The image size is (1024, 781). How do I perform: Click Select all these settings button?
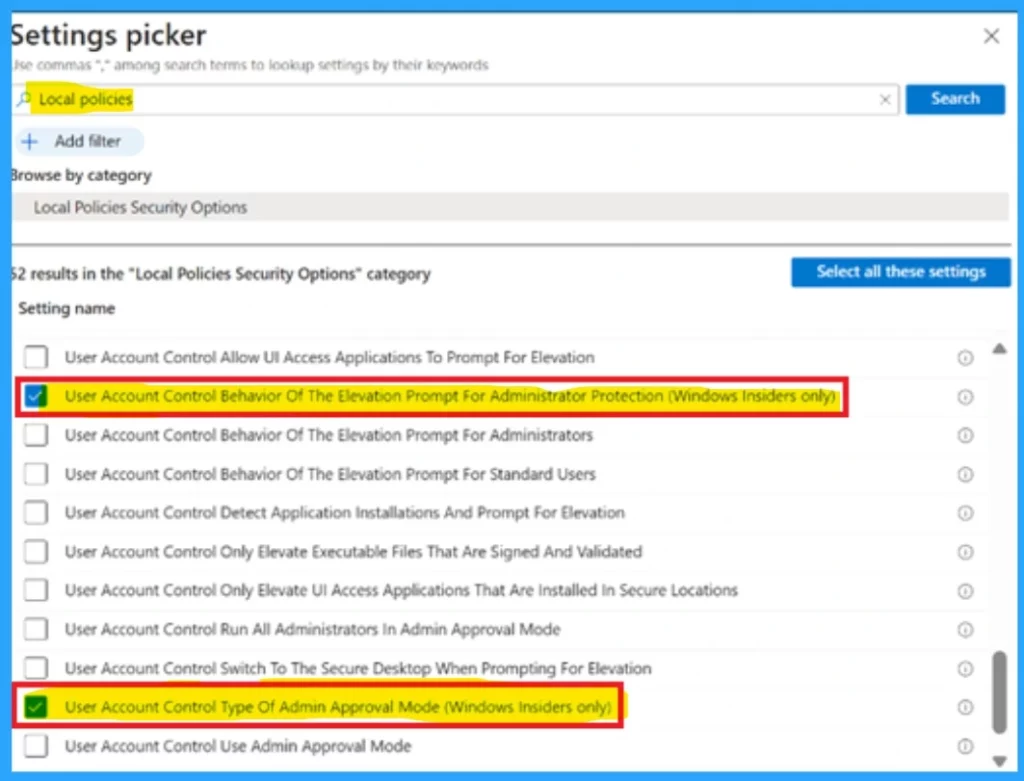tap(901, 272)
